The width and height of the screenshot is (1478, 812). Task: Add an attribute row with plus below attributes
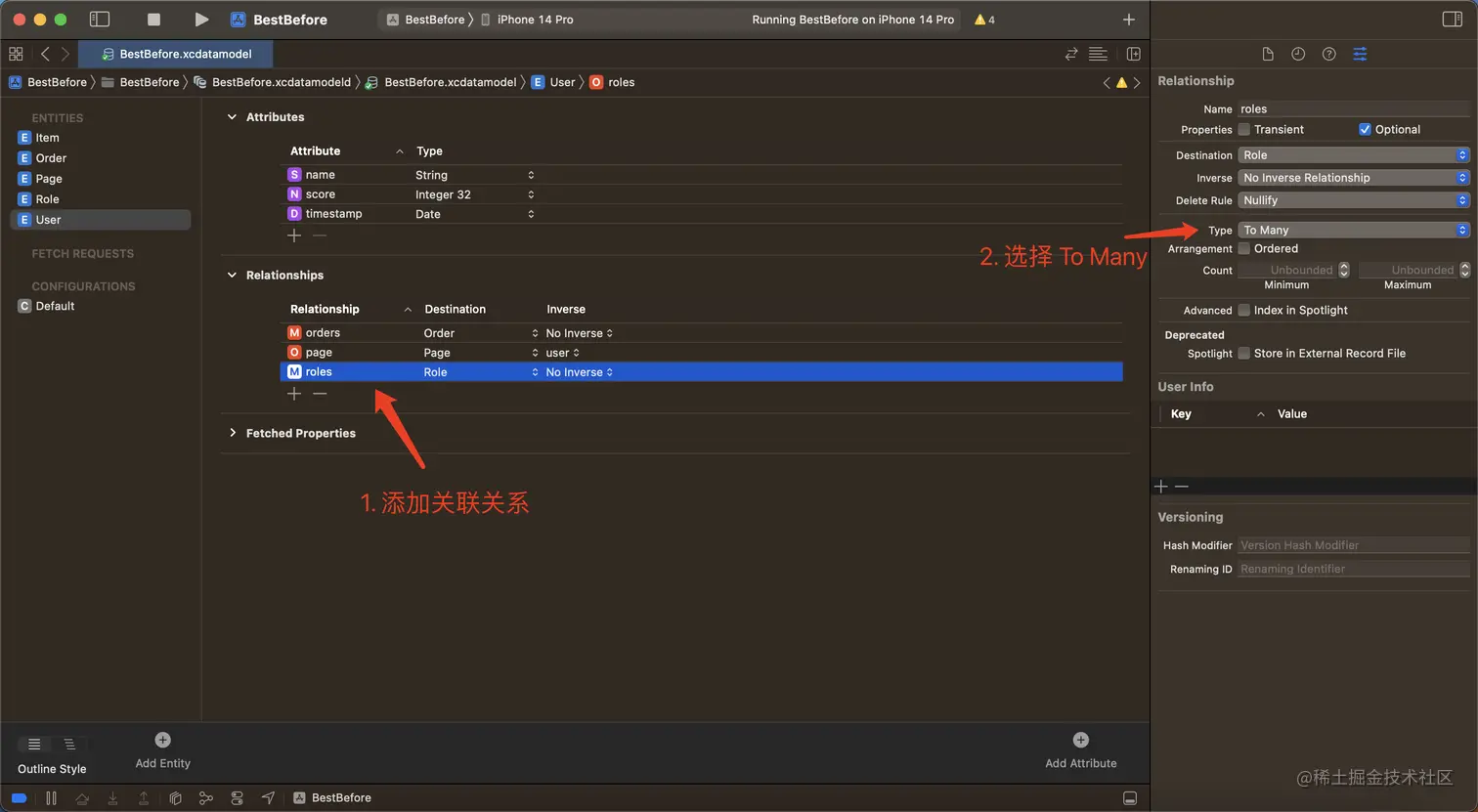294,235
